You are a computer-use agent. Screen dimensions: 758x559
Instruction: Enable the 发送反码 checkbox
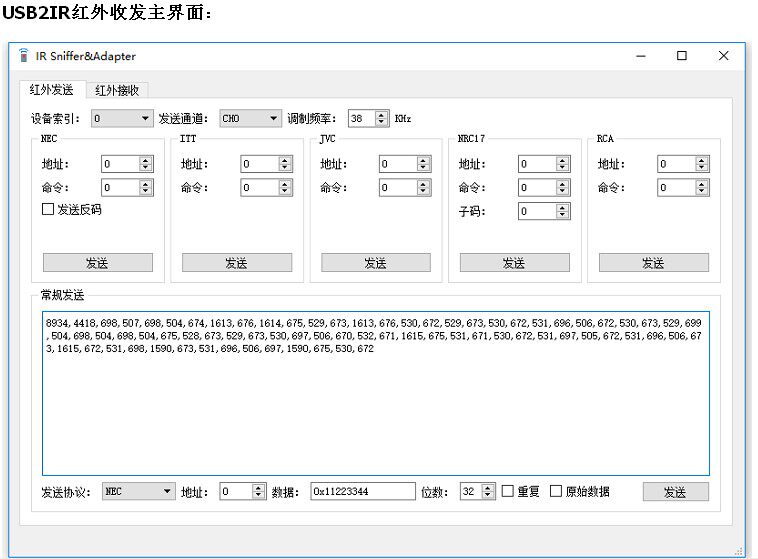click(48, 209)
